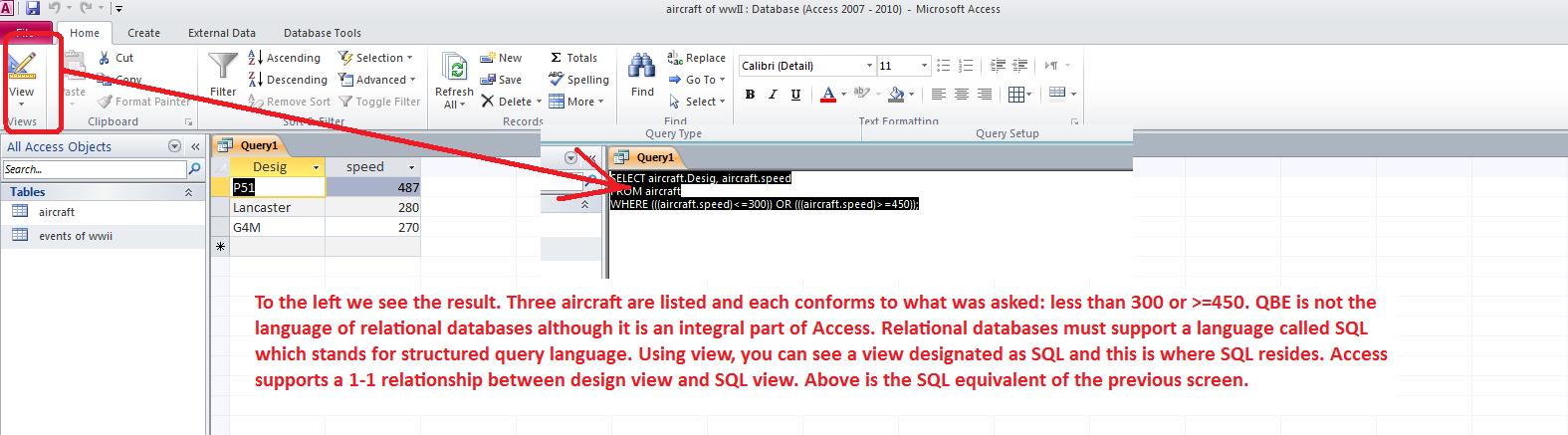
Task: Open the View button in Views group
Action: [21, 79]
